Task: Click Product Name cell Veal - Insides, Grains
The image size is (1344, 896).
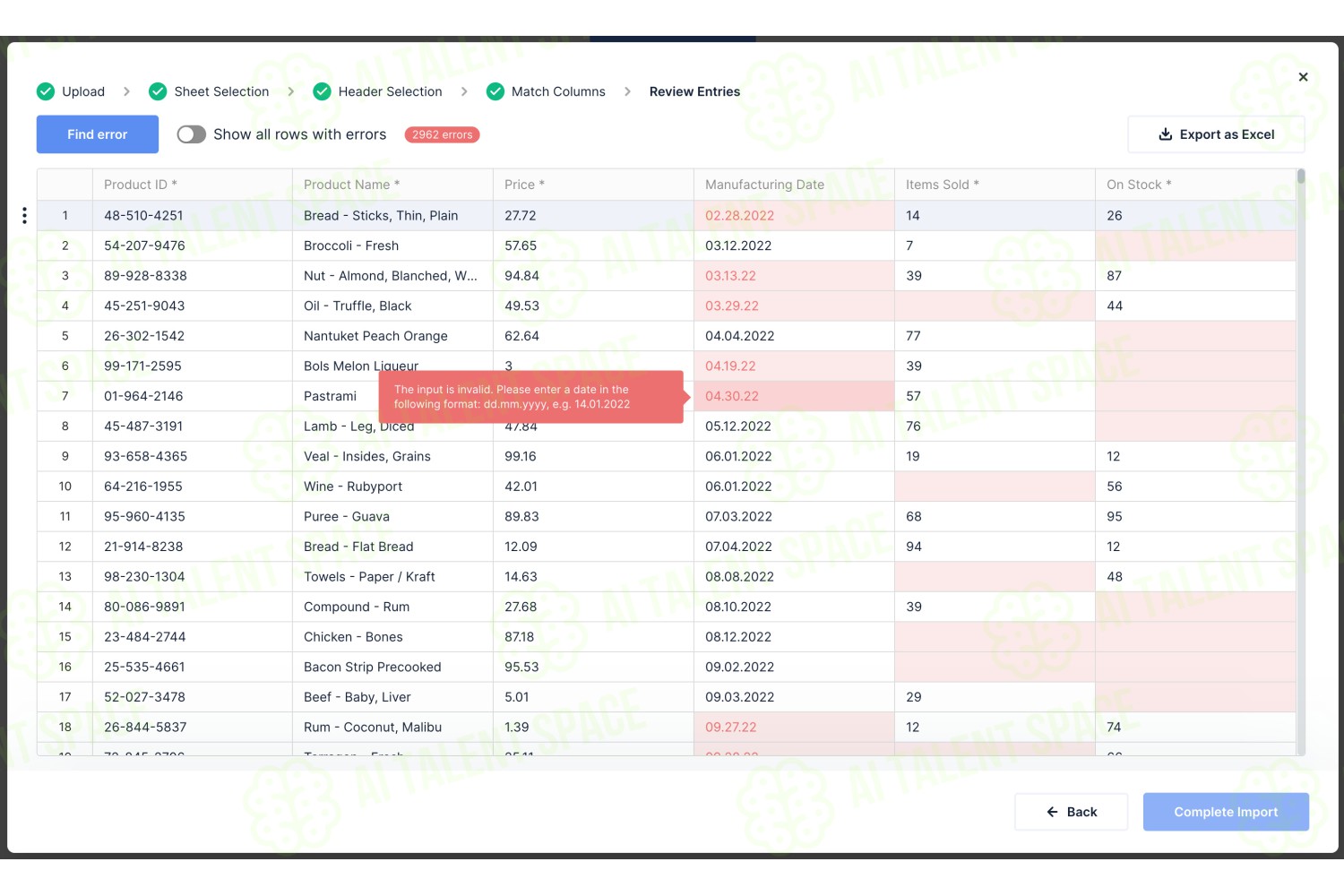Action: tap(392, 456)
